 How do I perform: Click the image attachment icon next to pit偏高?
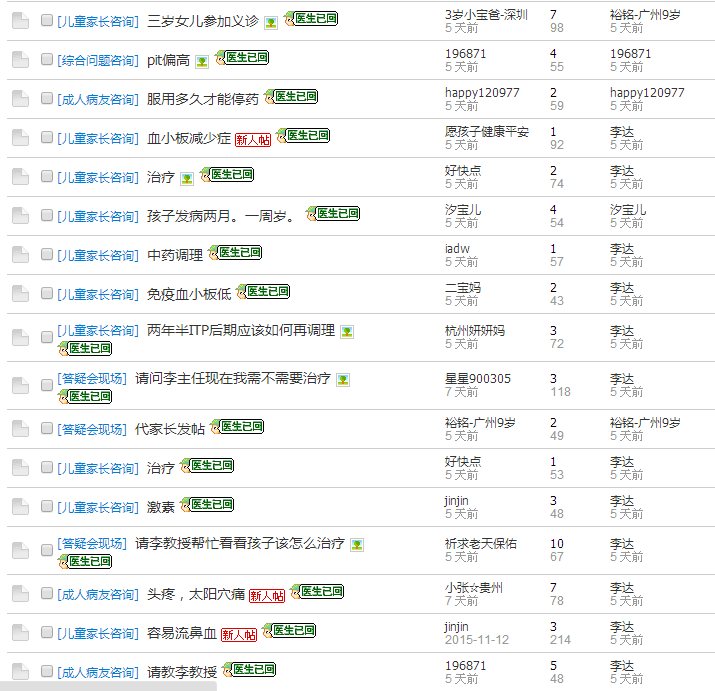pos(202,61)
